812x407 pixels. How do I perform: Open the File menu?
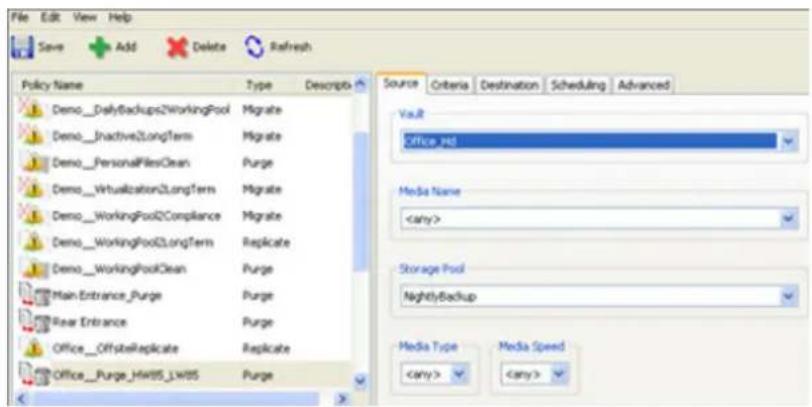(x=19, y=17)
